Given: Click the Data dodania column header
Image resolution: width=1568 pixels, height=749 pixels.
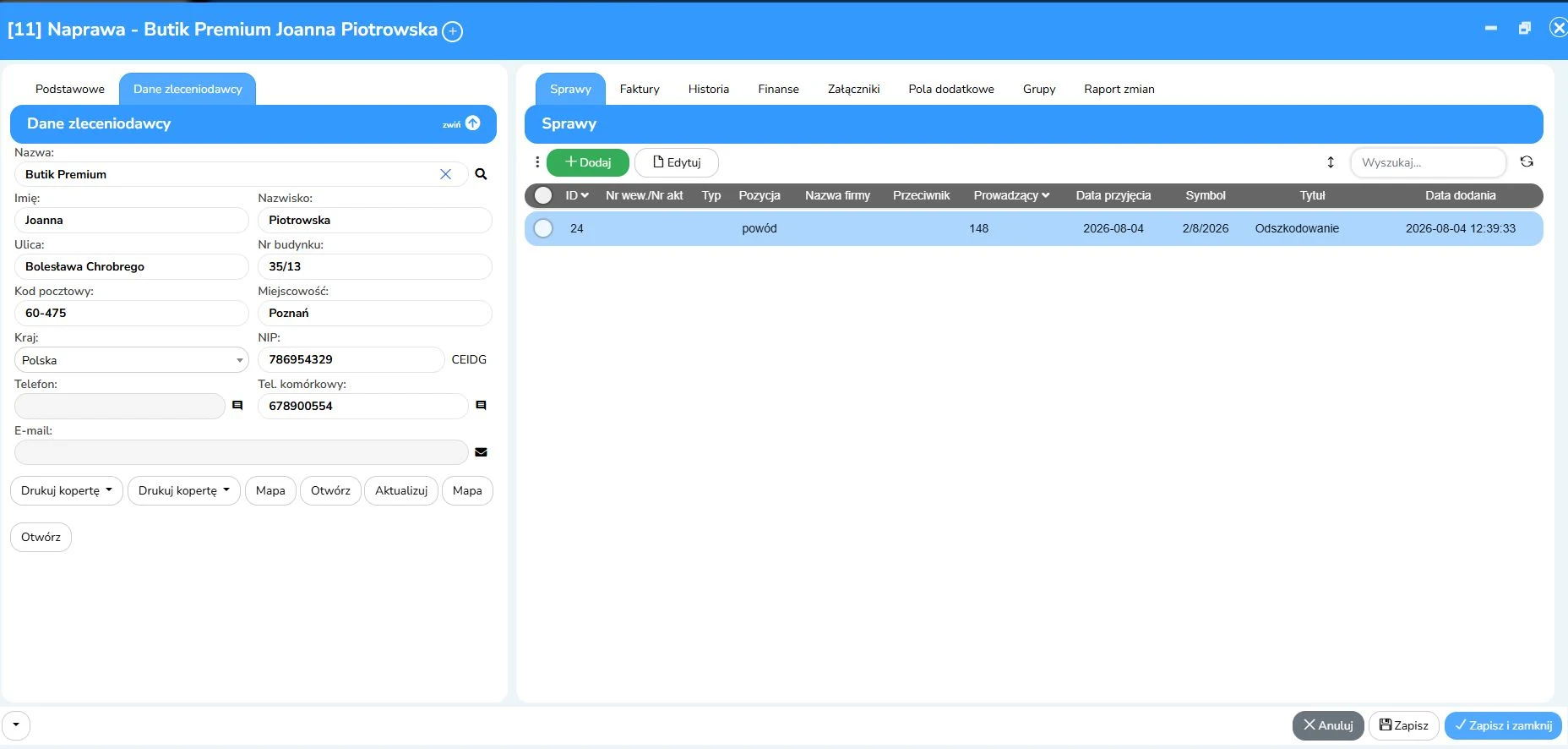Looking at the screenshot, I should tap(1461, 195).
